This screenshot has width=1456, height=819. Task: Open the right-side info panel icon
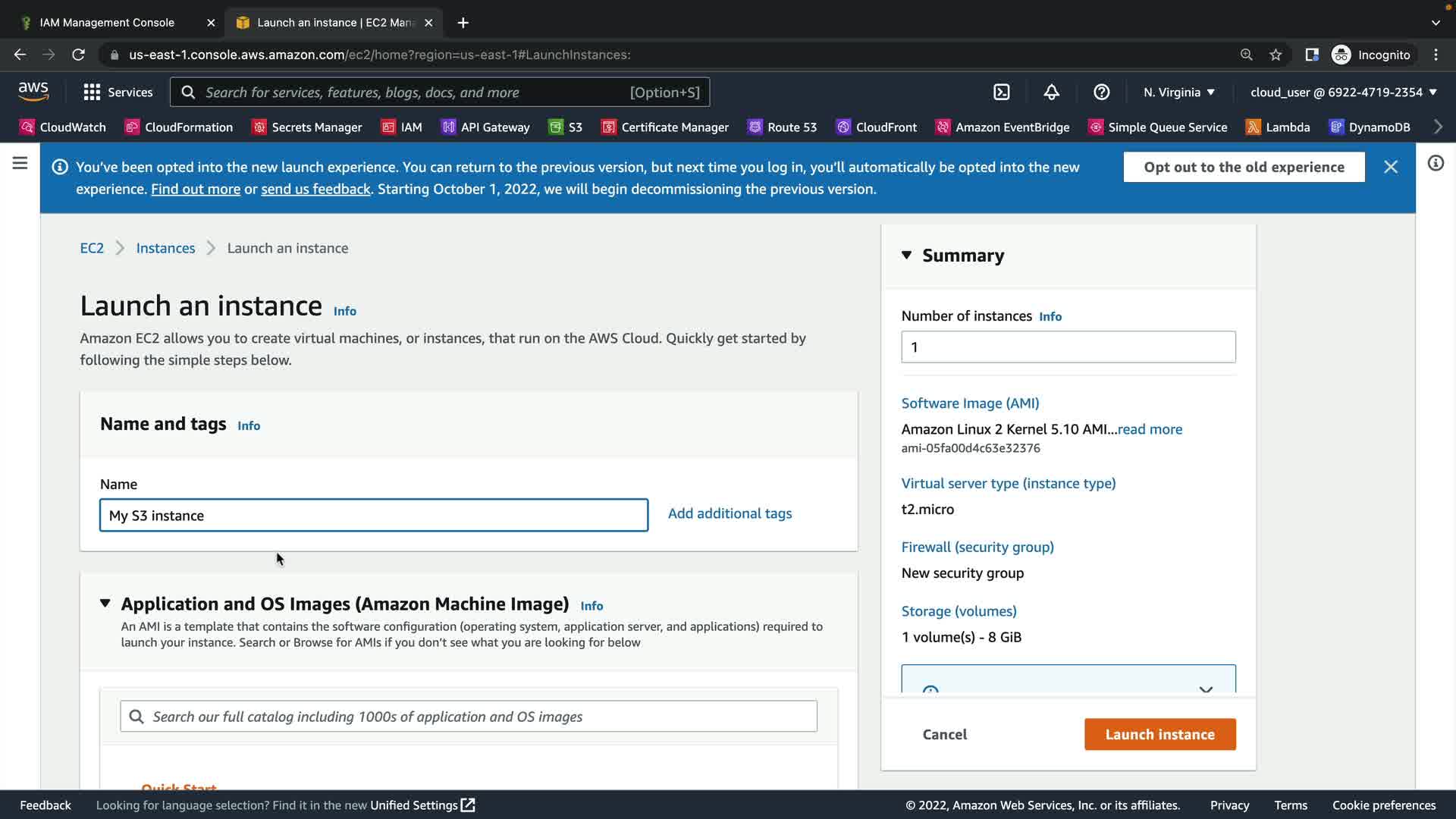click(1436, 163)
